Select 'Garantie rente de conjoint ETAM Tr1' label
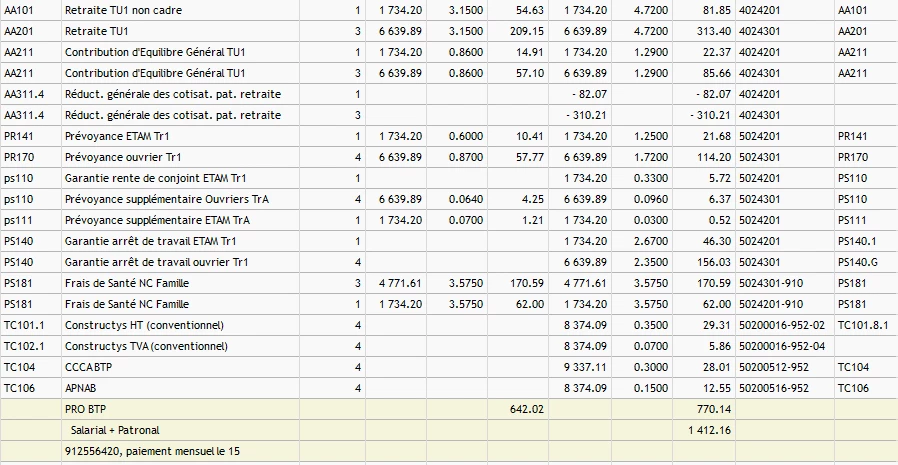The height and width of the screenshot is (465, 898). [155, 178]
